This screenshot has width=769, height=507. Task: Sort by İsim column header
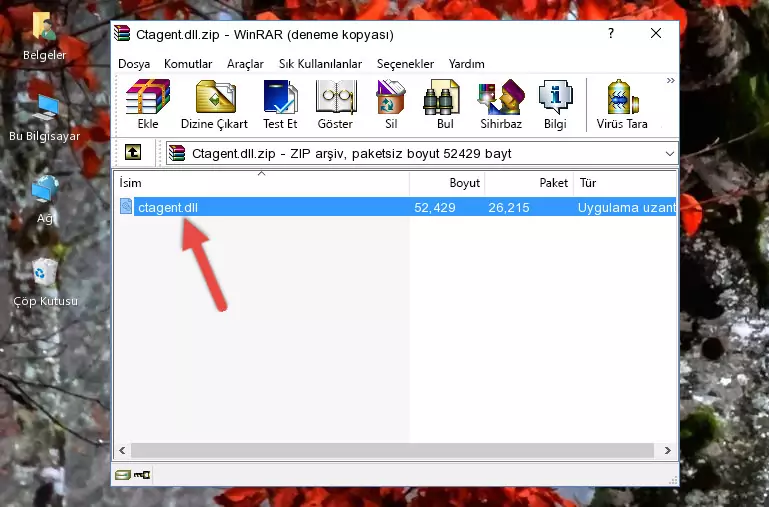262,183
